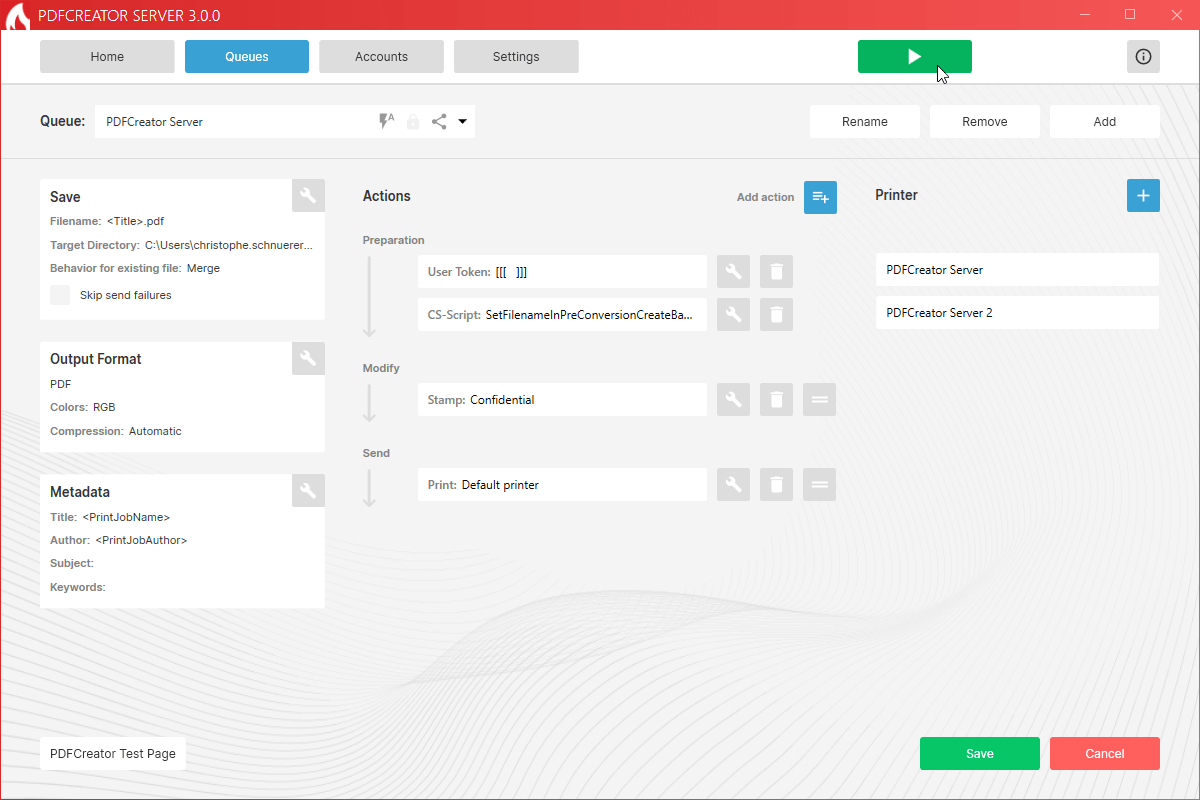Delete the Stamp Confidential action
This screenshot has height=800, width=1200.
coord(776,400)
